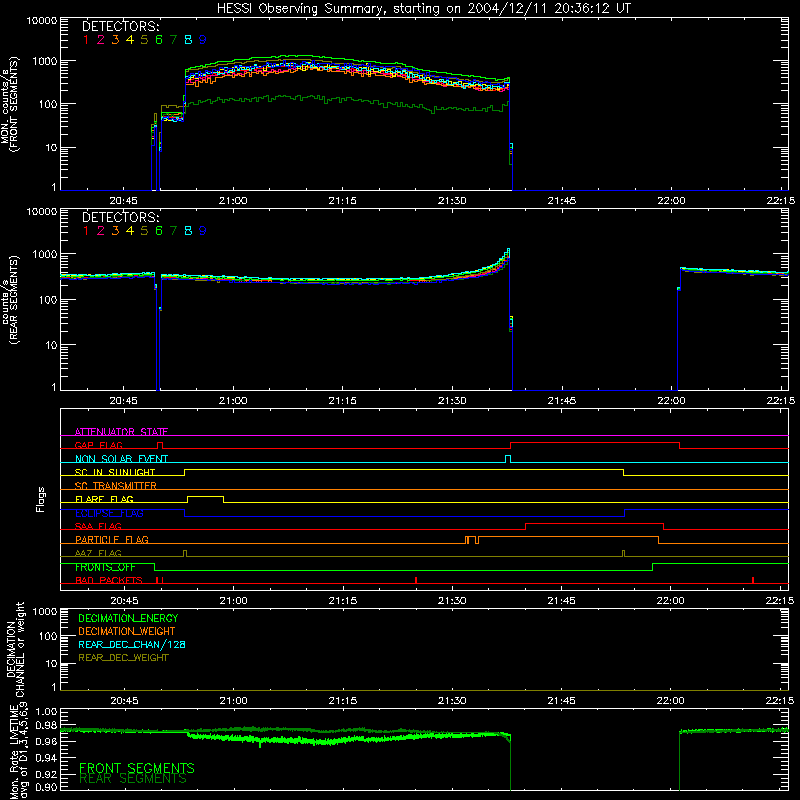This screenshot has height=800, width=800.
Task: Click the DECIMATION_WEIGHT legend entry
Action: (127, 631)
